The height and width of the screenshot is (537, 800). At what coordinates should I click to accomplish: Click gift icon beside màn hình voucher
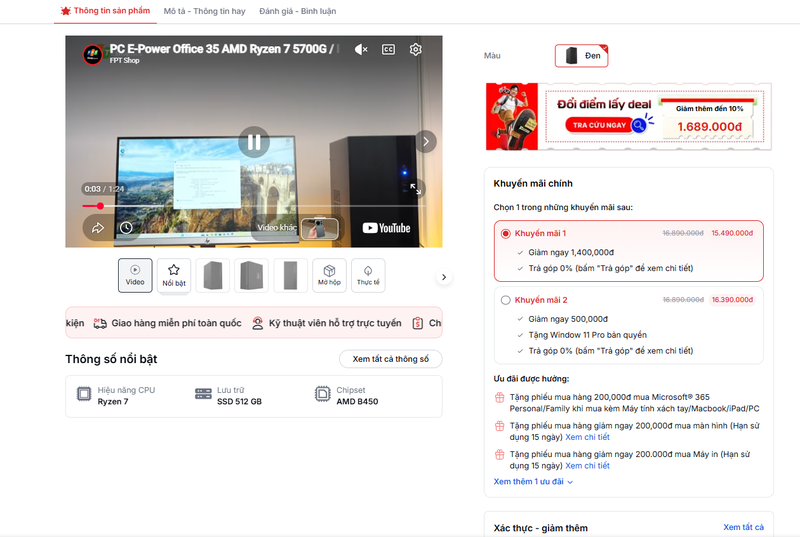499,426
